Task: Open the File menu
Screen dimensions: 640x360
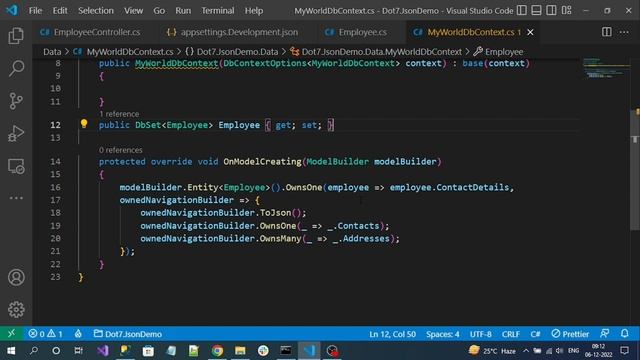Action: 36,11
